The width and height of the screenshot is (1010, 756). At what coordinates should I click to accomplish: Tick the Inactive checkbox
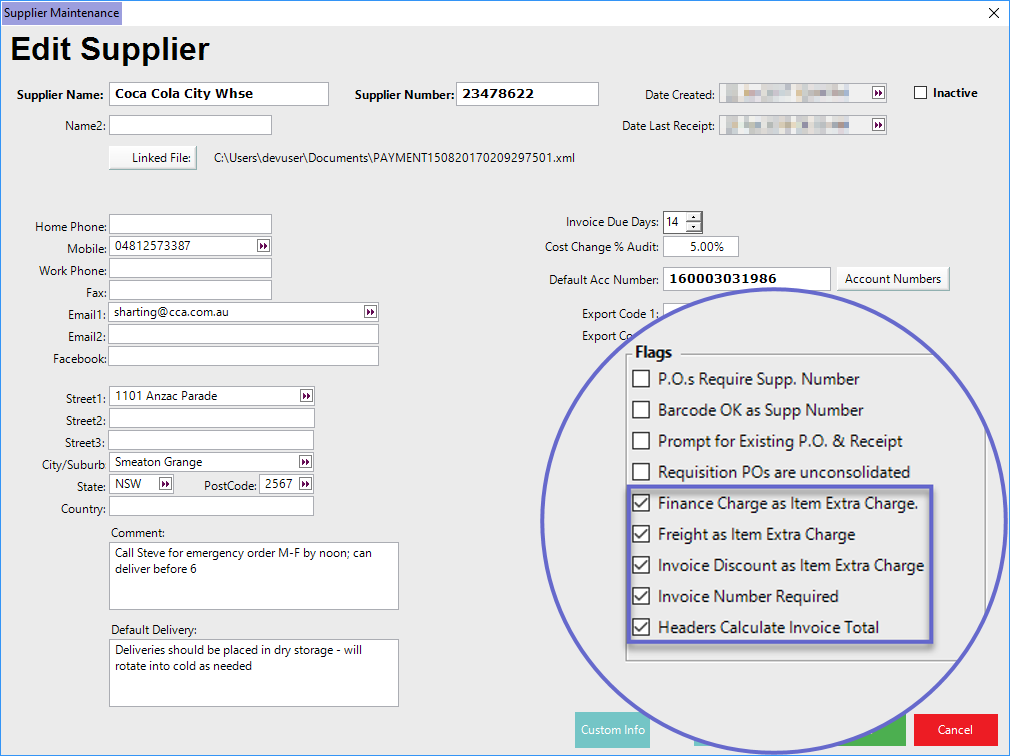(x=921, y=93)
